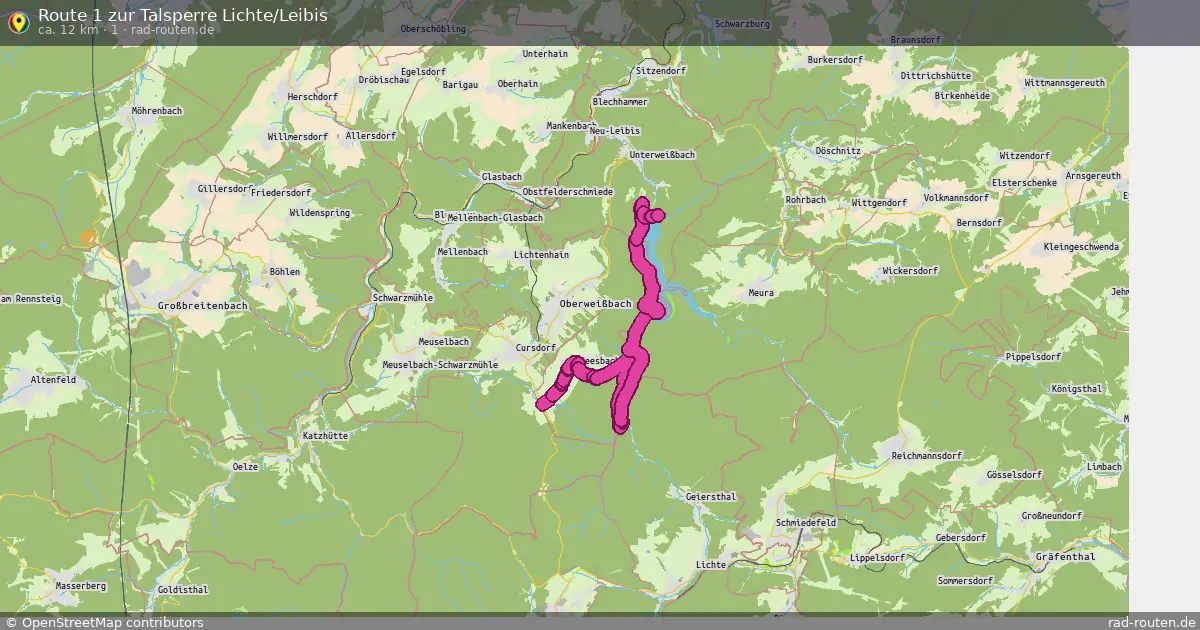Click the Volkmannsdorf label
1200x630 pixels.
click(x=955, y=198)
